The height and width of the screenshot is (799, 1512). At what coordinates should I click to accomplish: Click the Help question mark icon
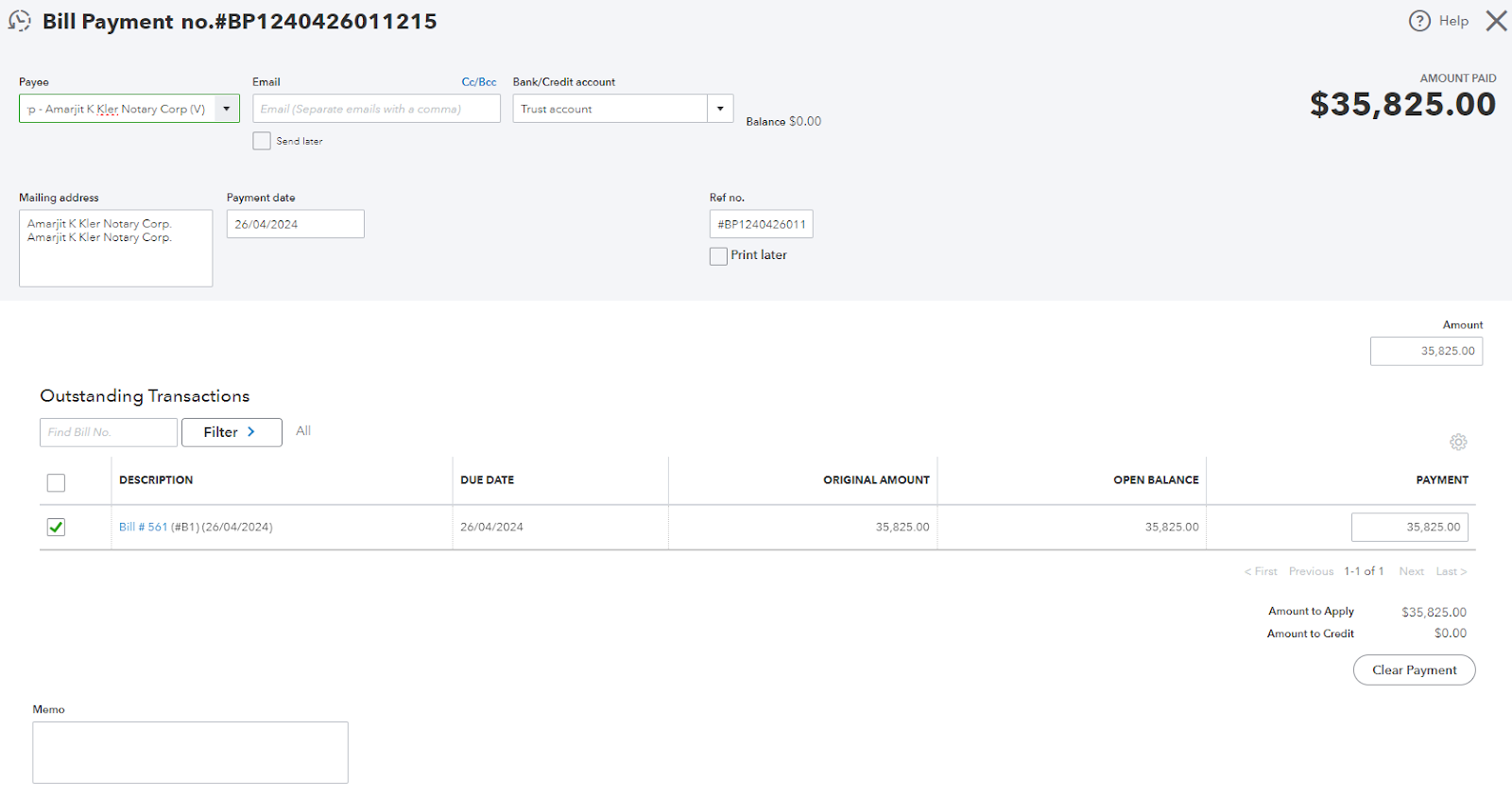1419,21
